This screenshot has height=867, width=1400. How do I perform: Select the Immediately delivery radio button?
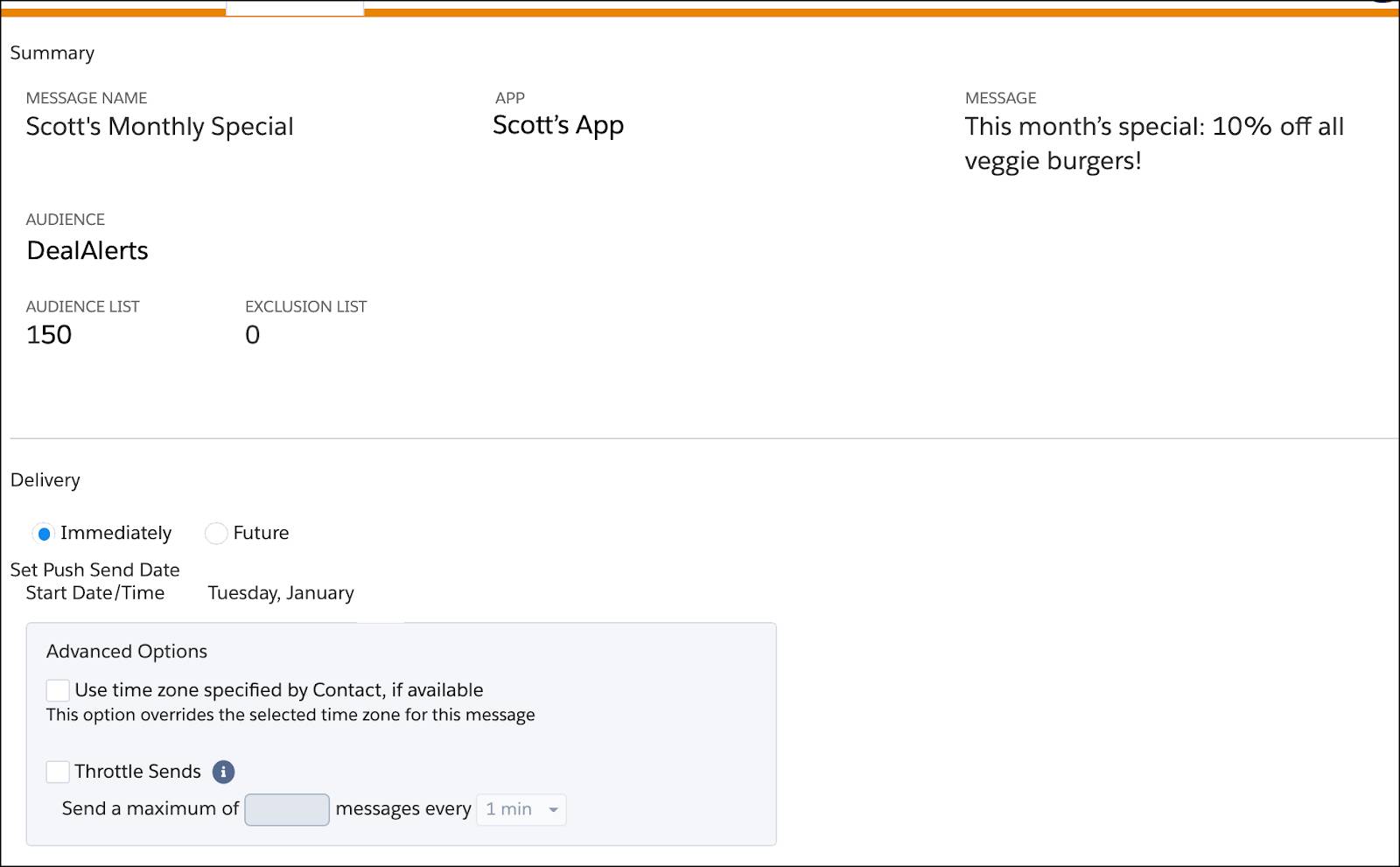pos(43,534)
